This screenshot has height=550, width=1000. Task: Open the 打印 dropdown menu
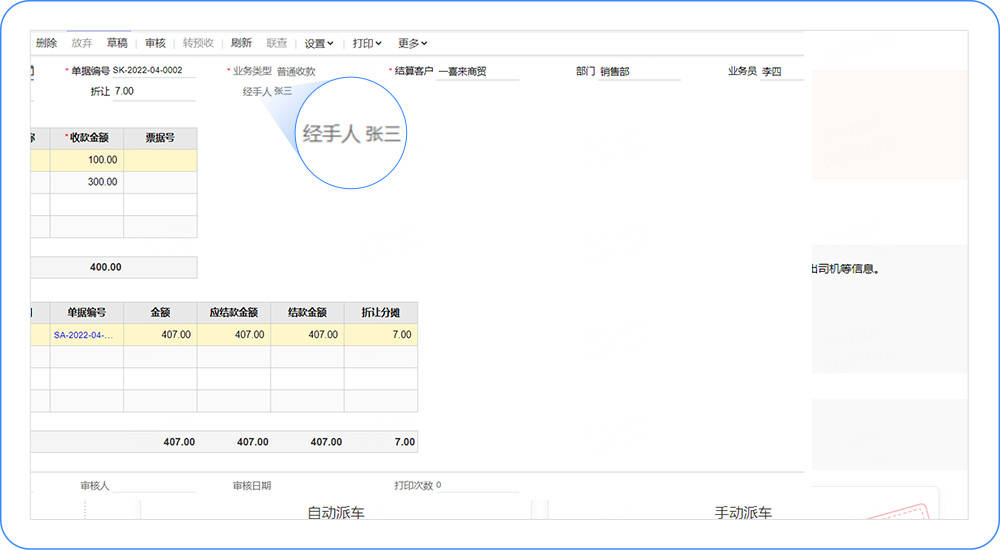coord(367,43)
